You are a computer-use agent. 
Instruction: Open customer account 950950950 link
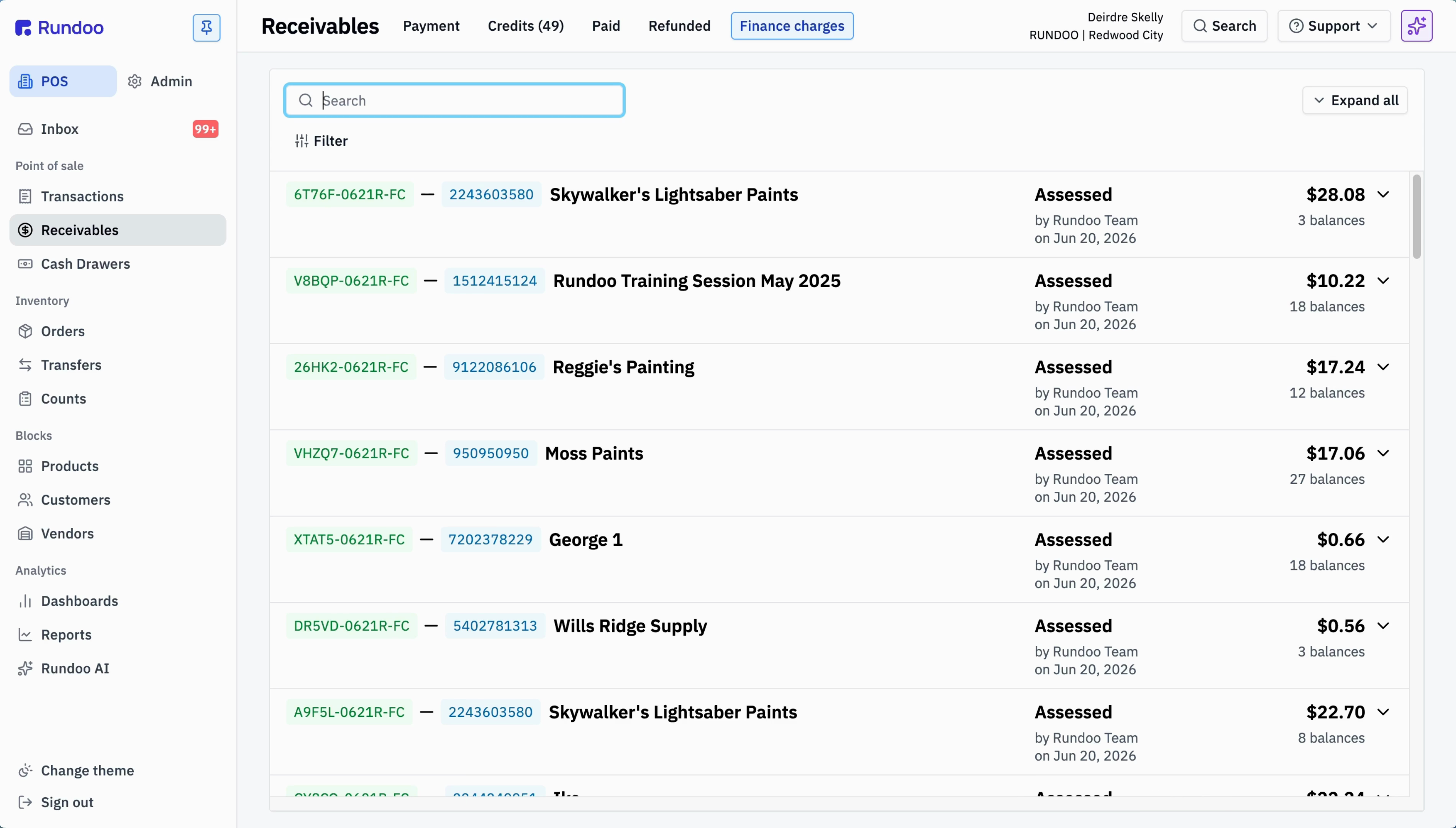coord(490,453)
